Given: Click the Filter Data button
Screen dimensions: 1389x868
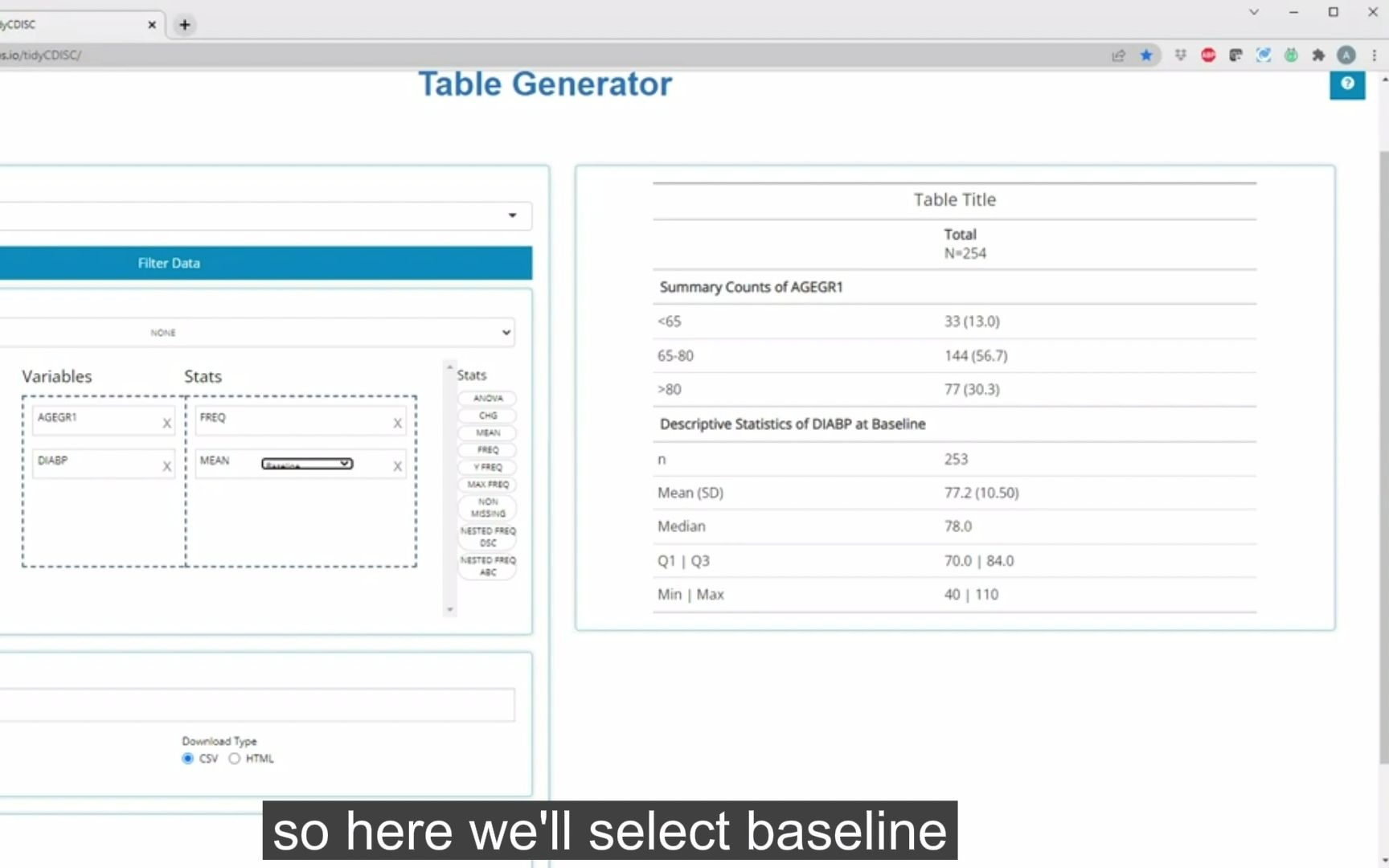Looking at the screenshot, I should coord(168,263).
